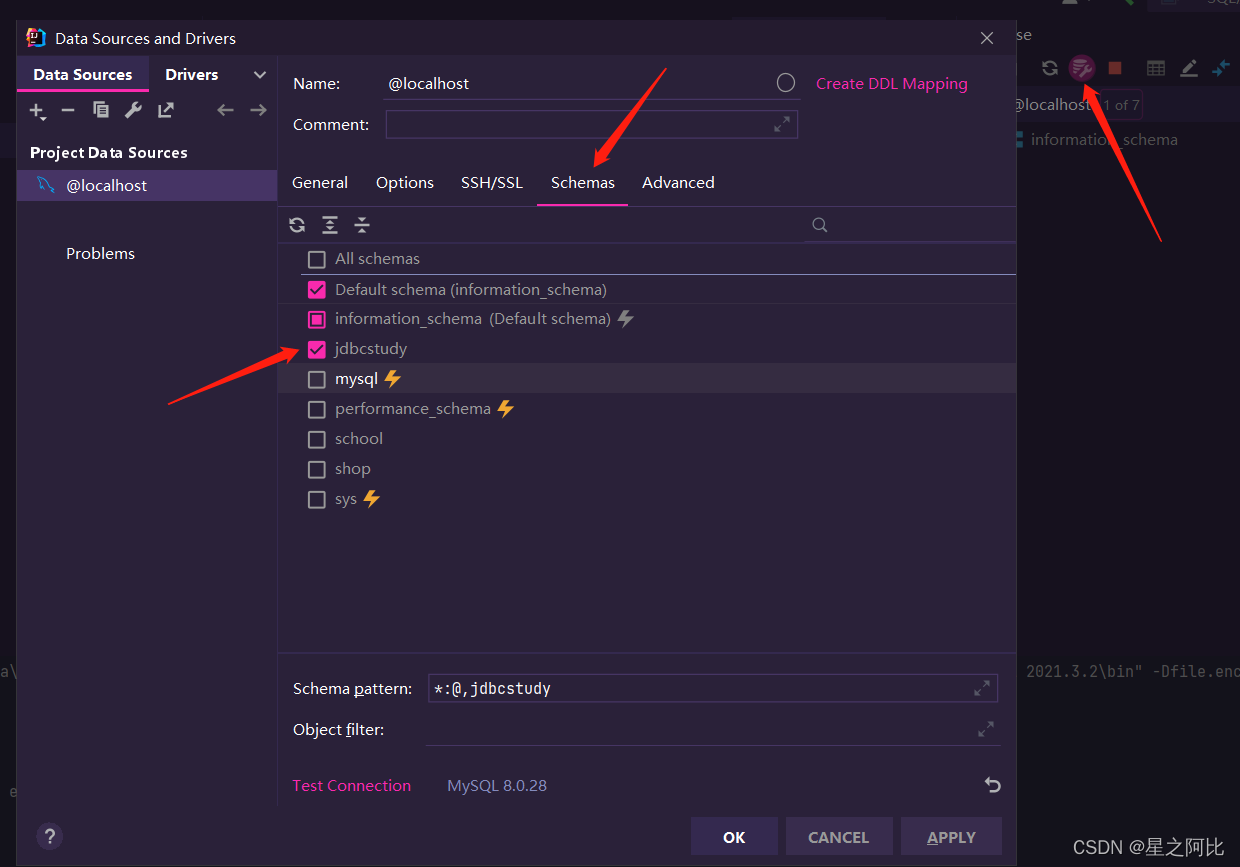Screen dimensions: 1240x867
Task: Check the performance_schema checkbox
Action: point(317,409)
